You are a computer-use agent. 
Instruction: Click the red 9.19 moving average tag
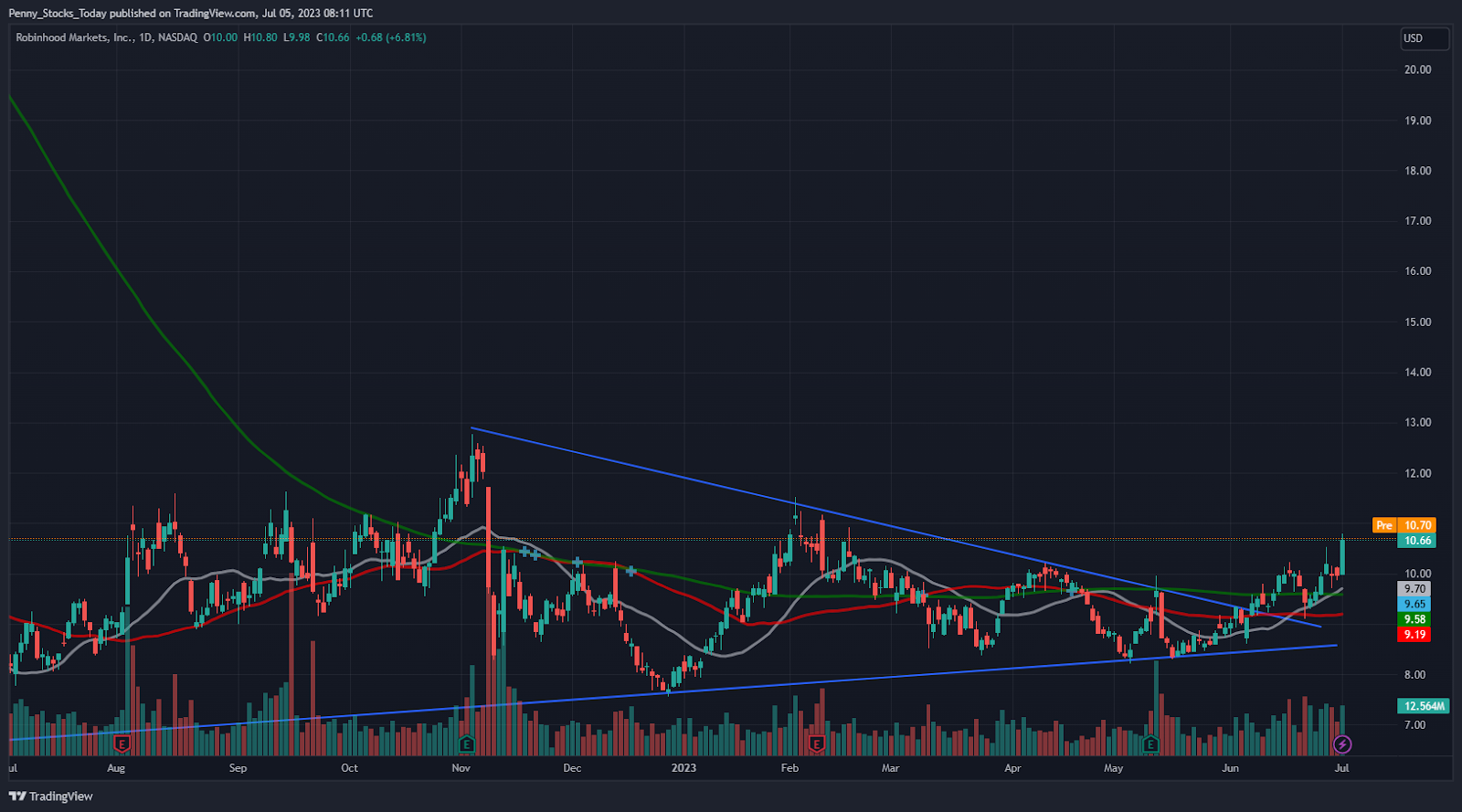[1414, 635]
